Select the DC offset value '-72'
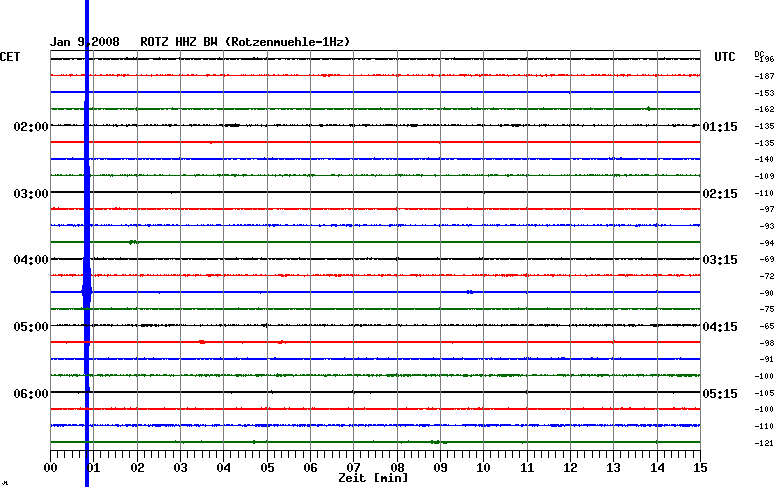Viewport: 780px width, 494px height. pos(766,276)
